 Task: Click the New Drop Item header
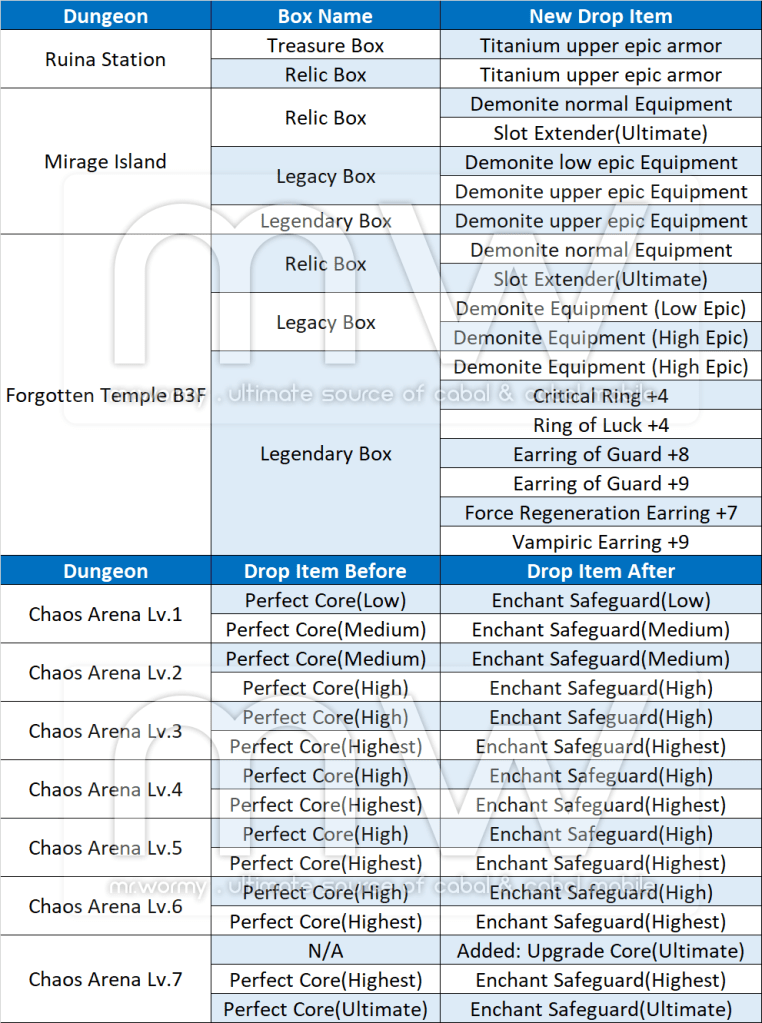point(600,16)
